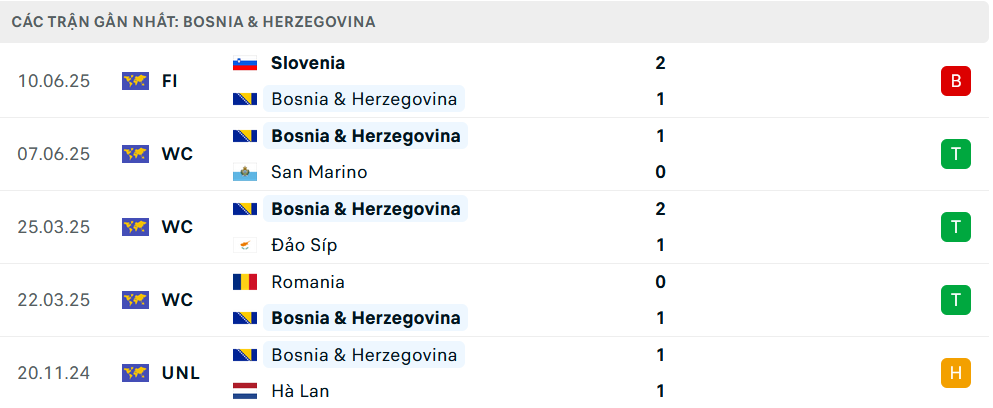Click the Cyprus flag next to Đảo Síp
This screenshot has width=993, height=408.
(245, 245)
